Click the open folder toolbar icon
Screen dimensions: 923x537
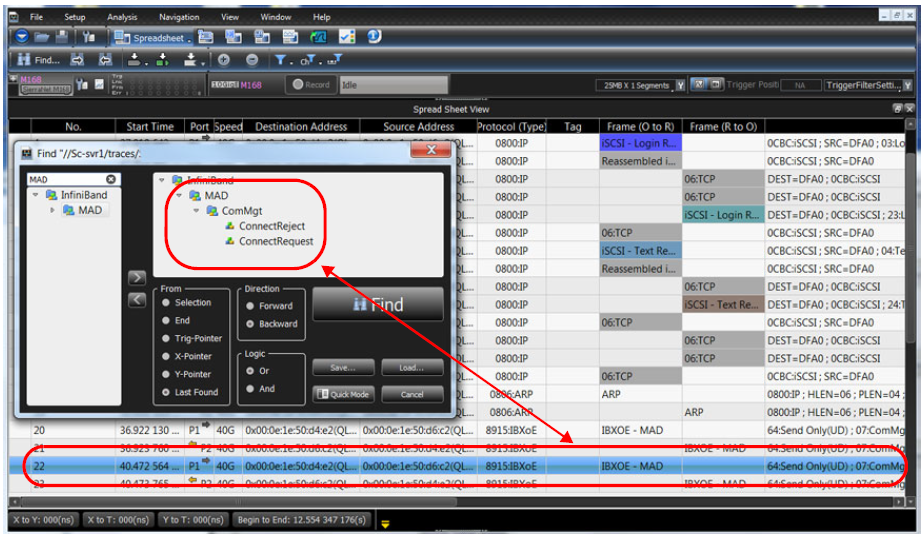[x=41, y=37]
